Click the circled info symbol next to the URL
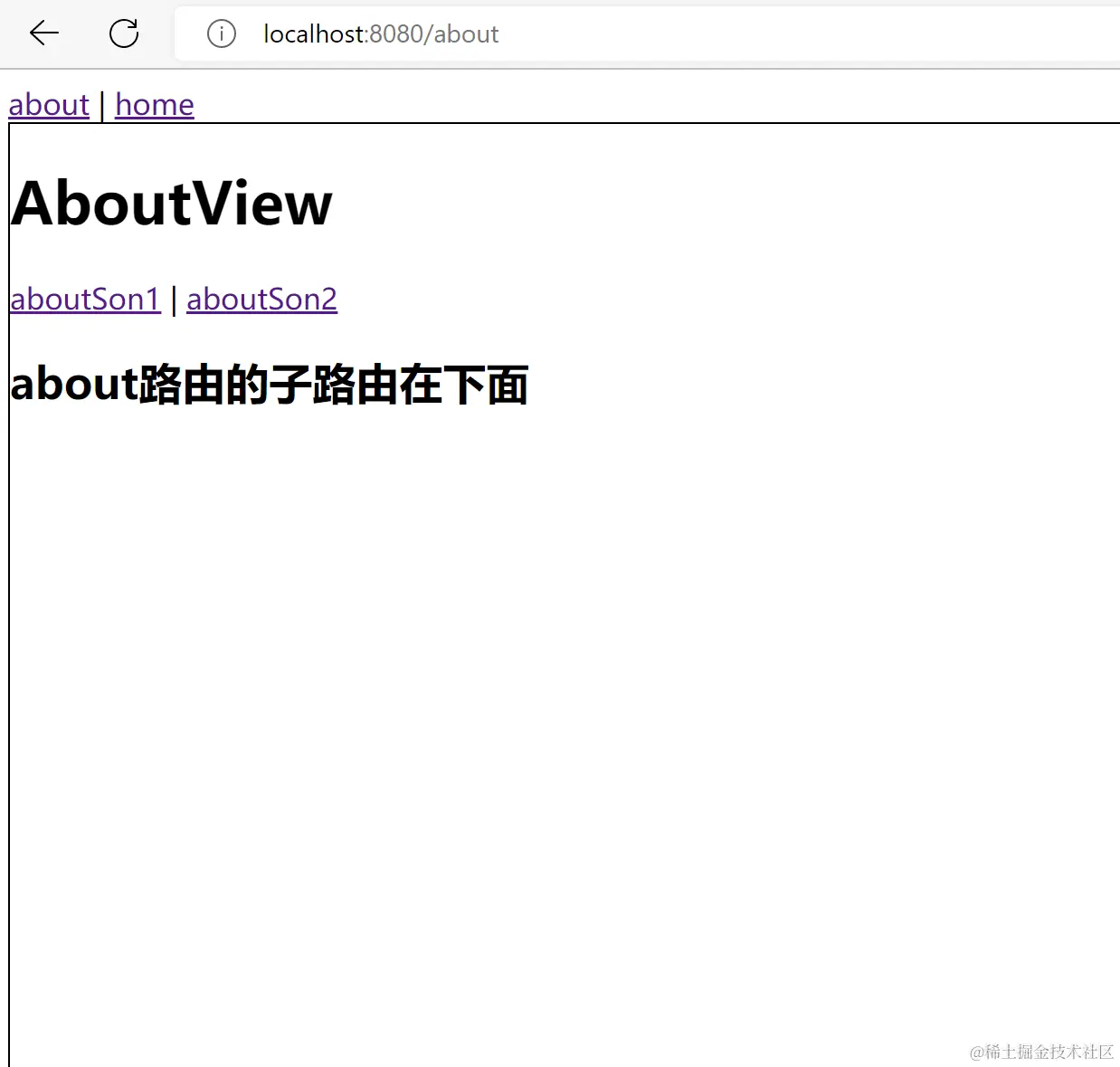The image size is (1120, 1067). (220, 33)
